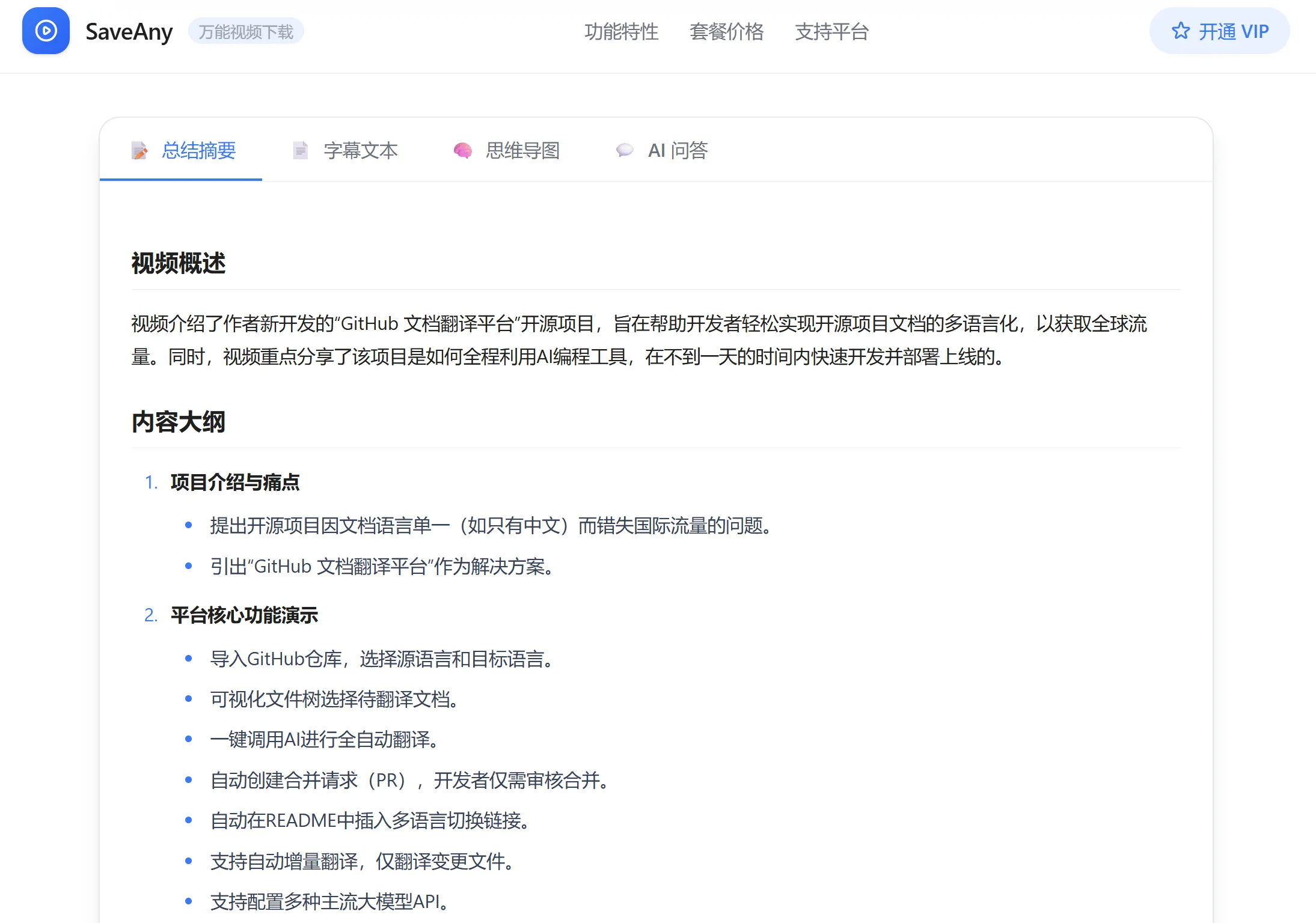Open 功能特性 in the top navigation
The width and height of the screenshot is (1316, 923).
click(621, 31)
